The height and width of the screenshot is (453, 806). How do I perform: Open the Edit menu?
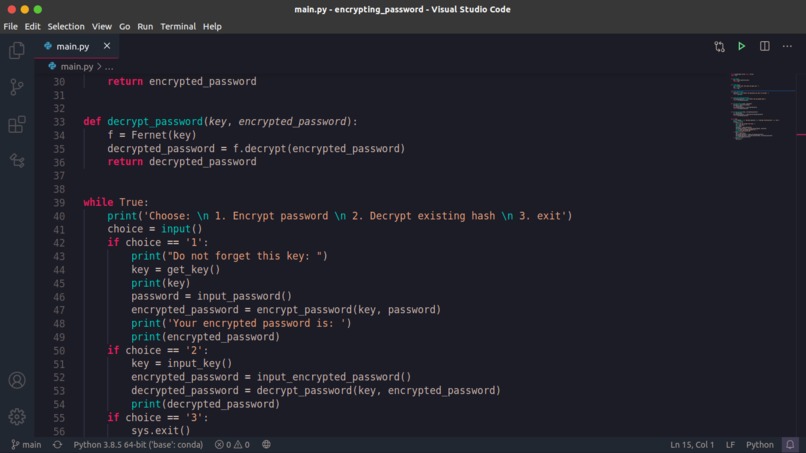tap(32, 26)
